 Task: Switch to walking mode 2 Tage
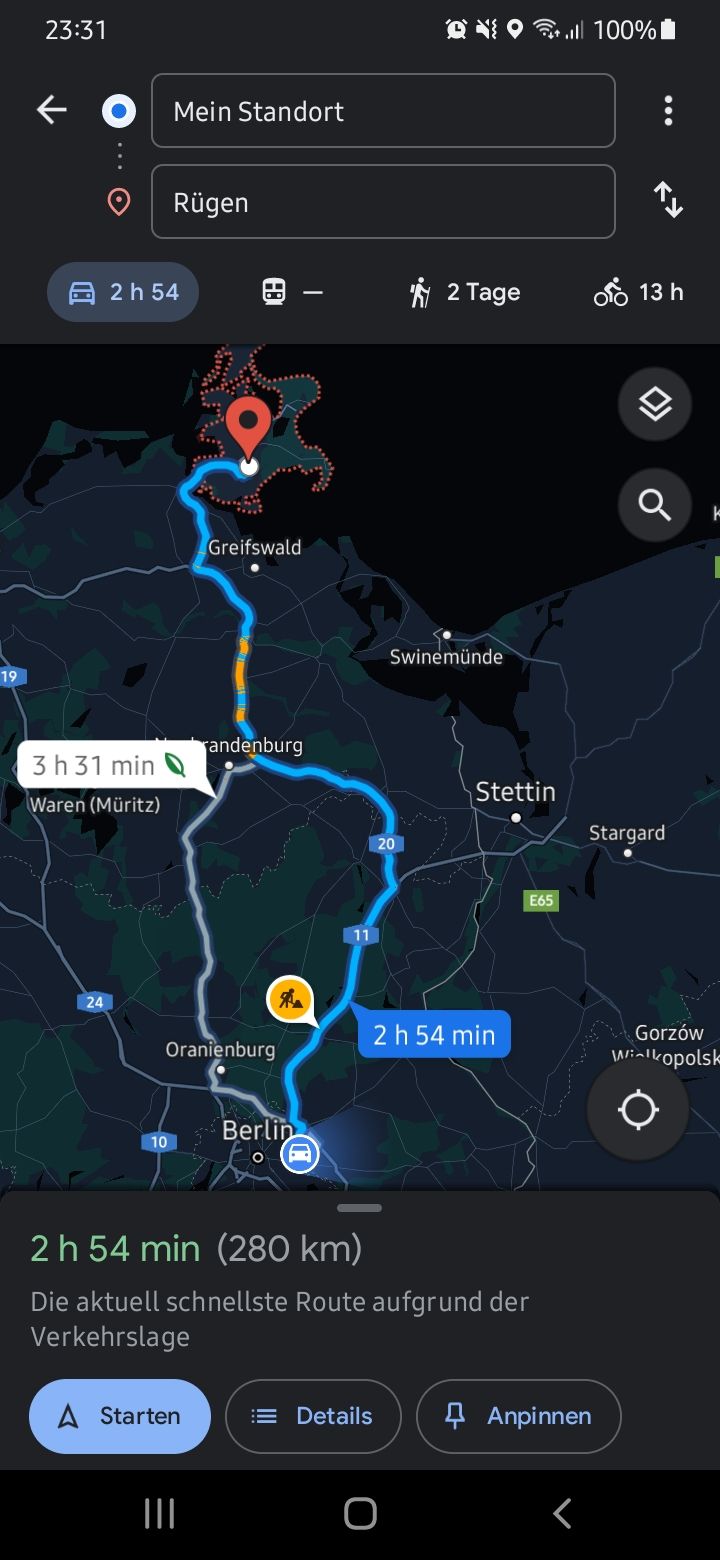pos(464,292)
